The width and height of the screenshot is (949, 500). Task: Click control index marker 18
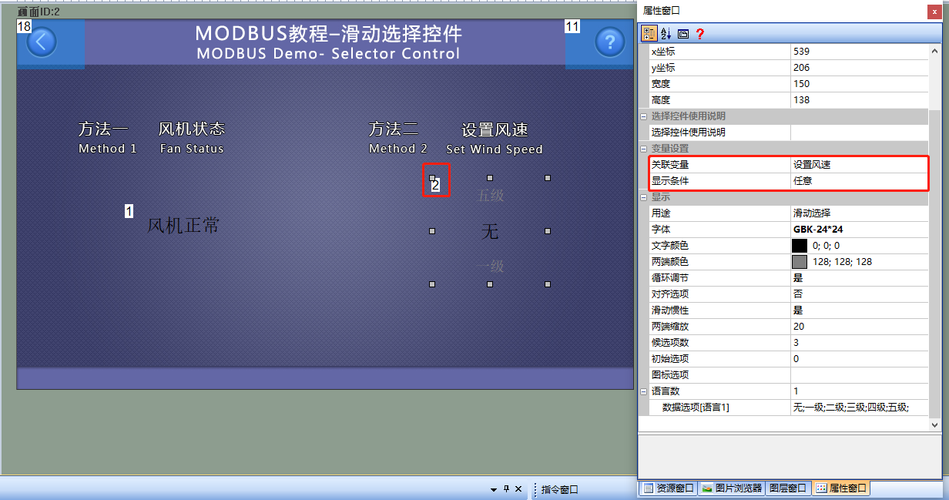(x=24, y=27)
